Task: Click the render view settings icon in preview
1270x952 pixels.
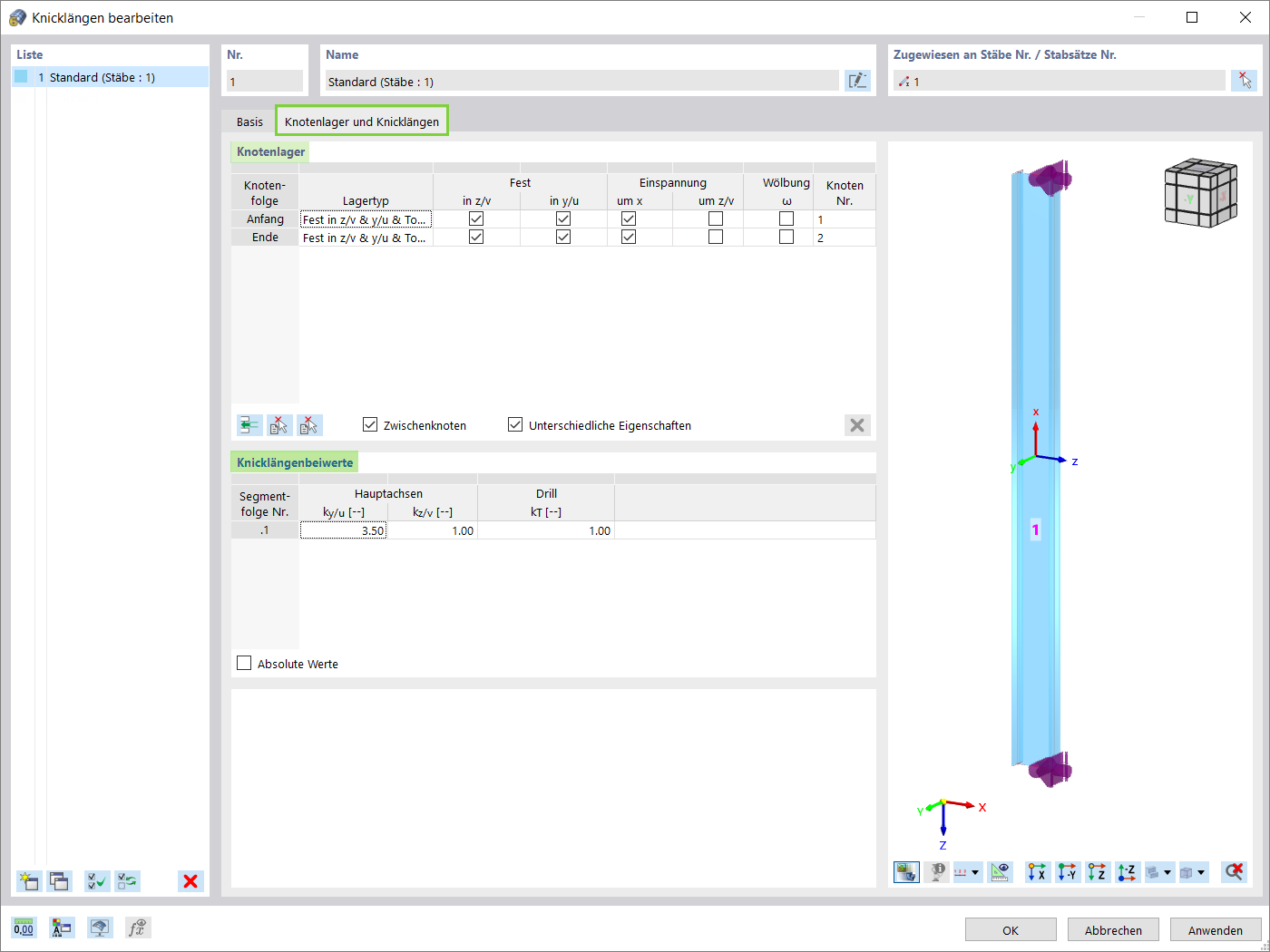Action: point(906,872)
